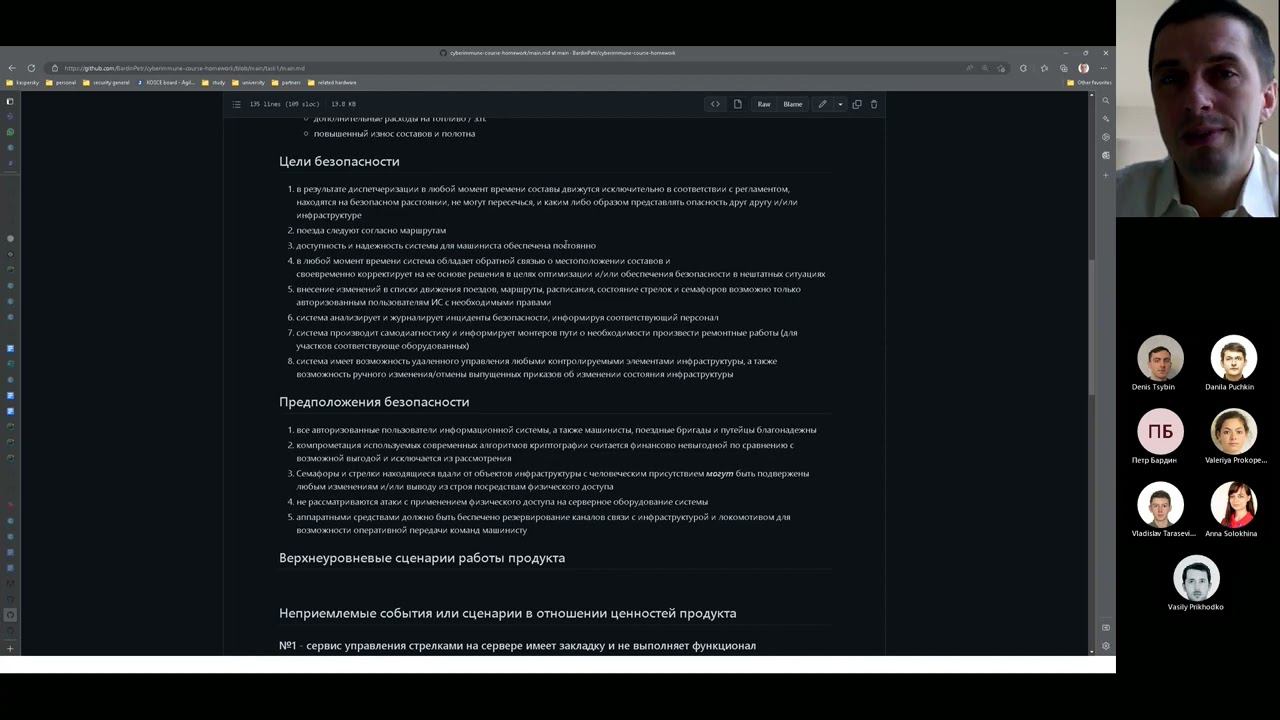This screenshot has height=720, width=1280.
Task: Toggle the file outline list icon
Action: pos(237,104)
